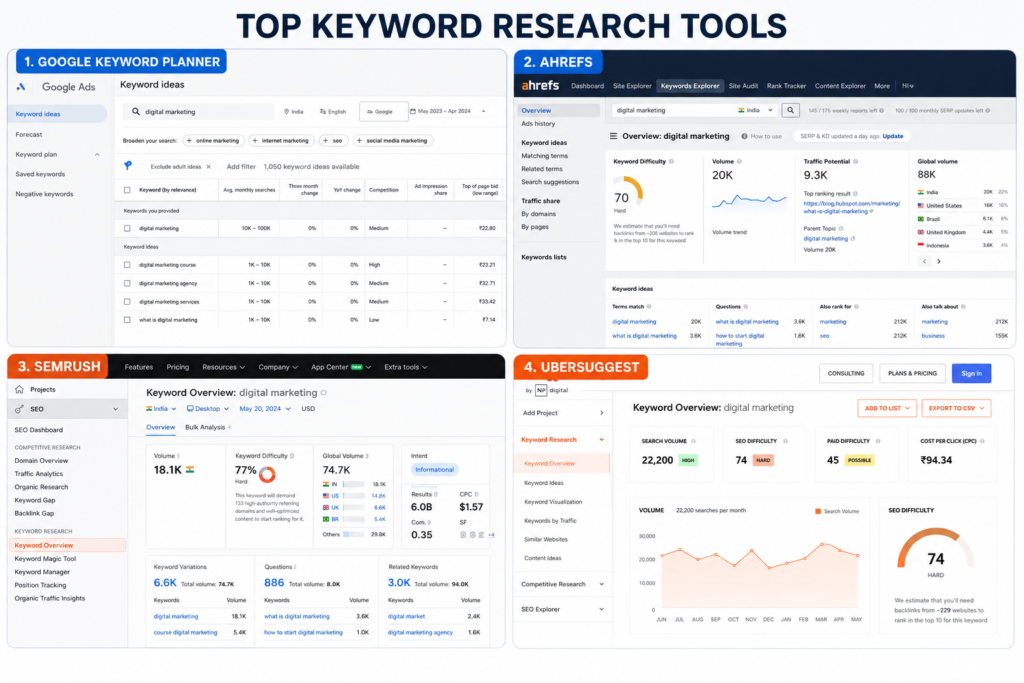Click the Add filter link
Screen dimensions: 1024x683
pyautogui.click(x=241, y=167)
